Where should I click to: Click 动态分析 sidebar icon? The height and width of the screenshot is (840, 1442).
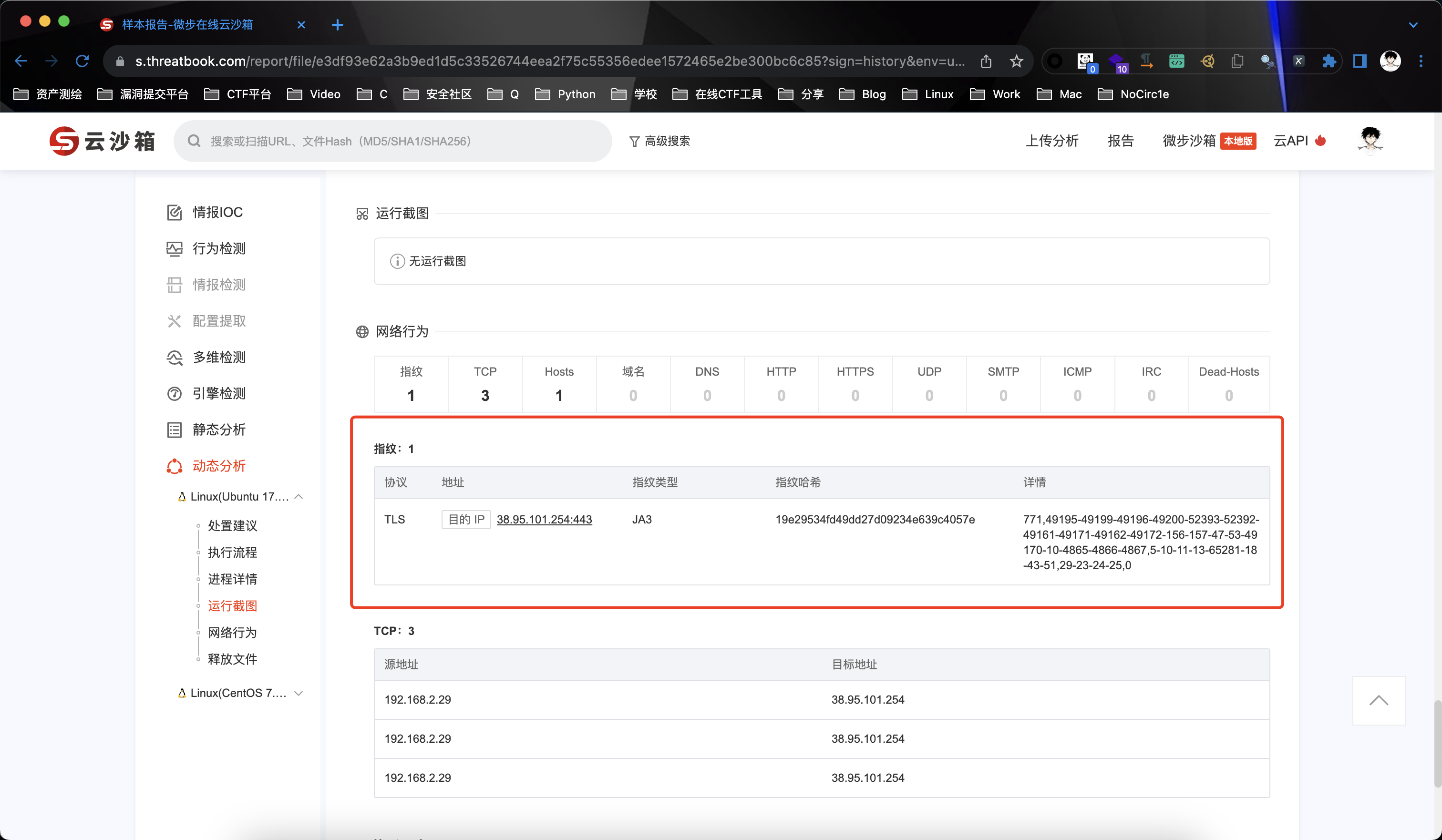coord(174,466)
